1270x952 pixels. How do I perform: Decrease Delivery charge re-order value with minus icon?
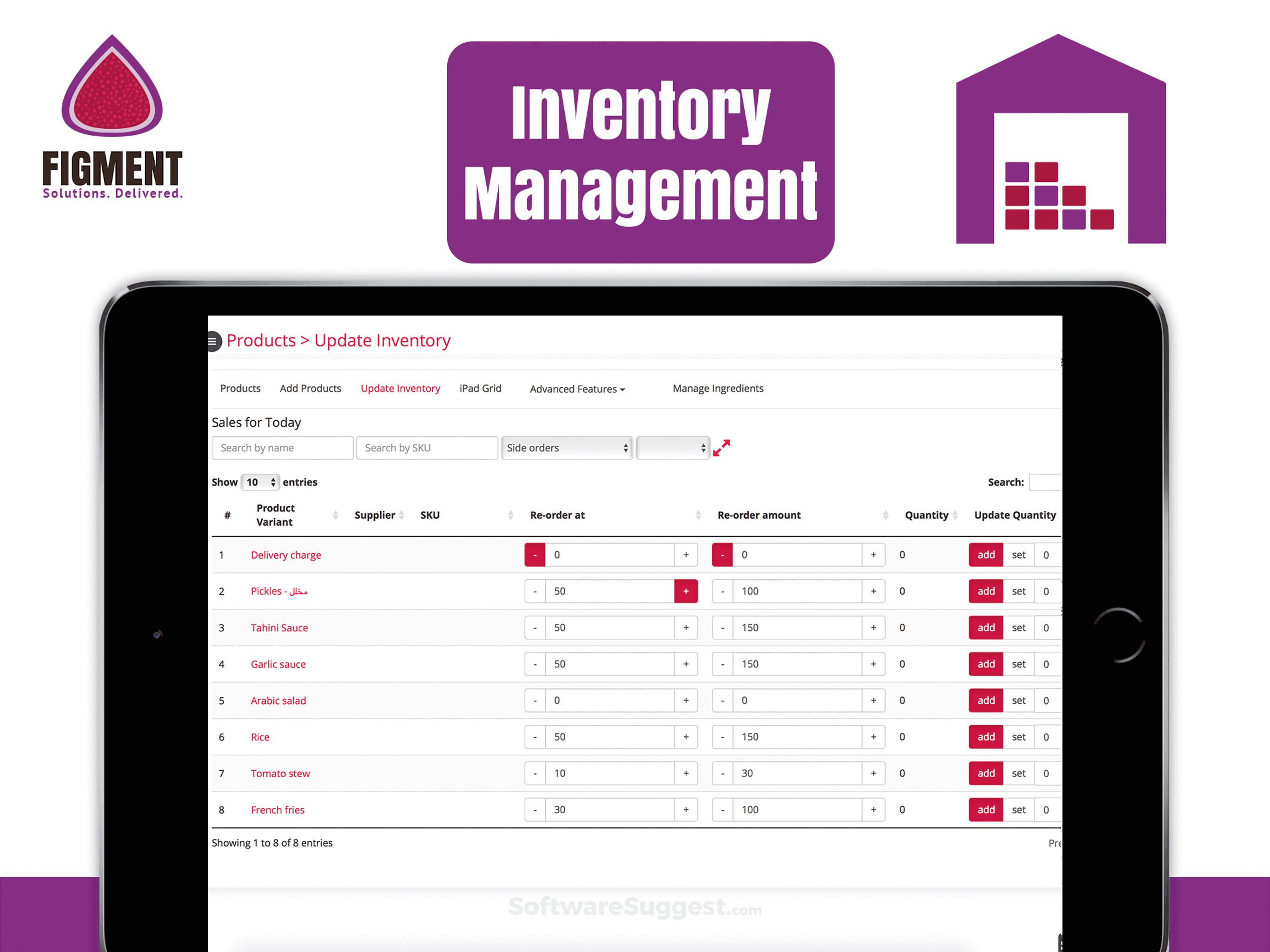point(535,555)
